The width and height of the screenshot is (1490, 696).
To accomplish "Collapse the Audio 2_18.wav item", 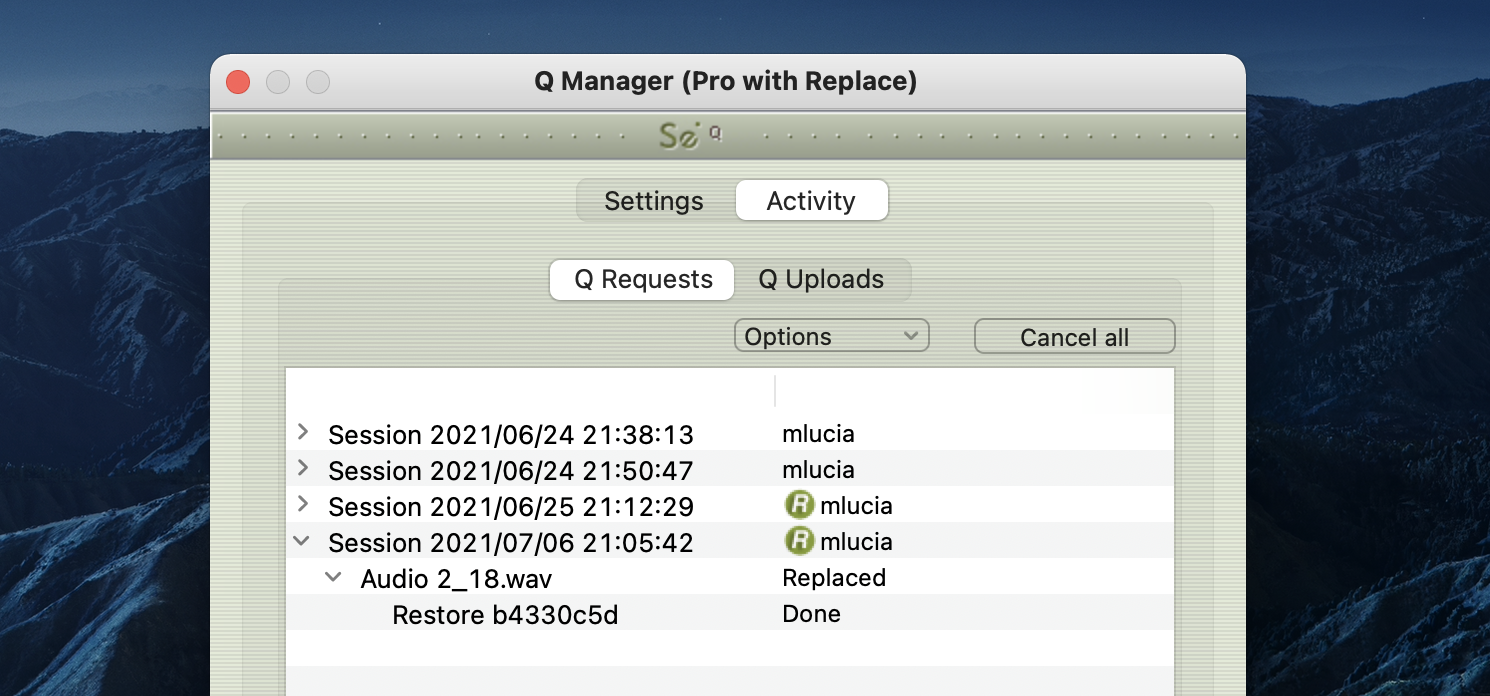I will [334, 578].
